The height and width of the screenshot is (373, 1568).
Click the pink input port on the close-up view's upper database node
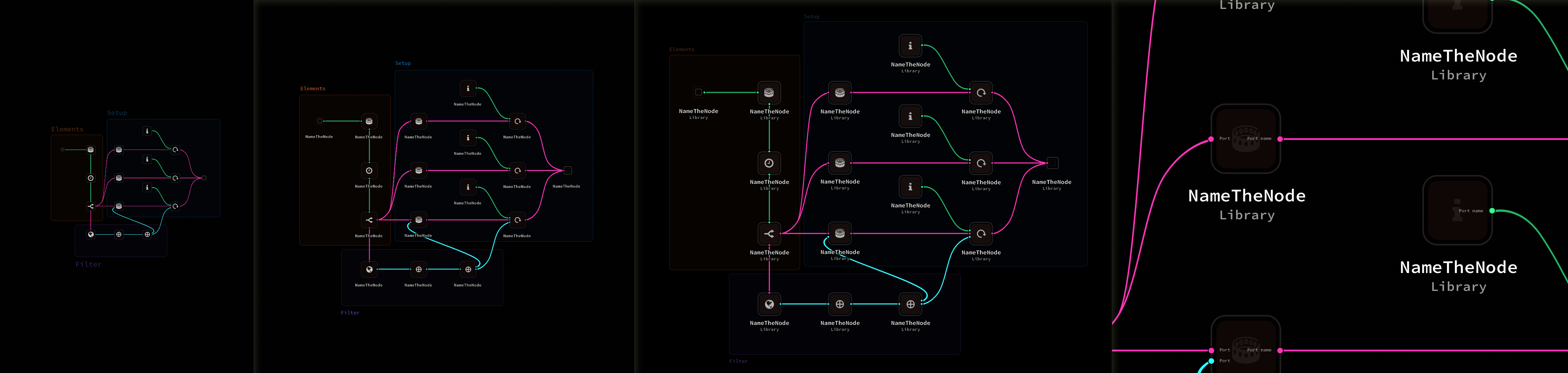pyautogui.click(x=1211, y=140)
